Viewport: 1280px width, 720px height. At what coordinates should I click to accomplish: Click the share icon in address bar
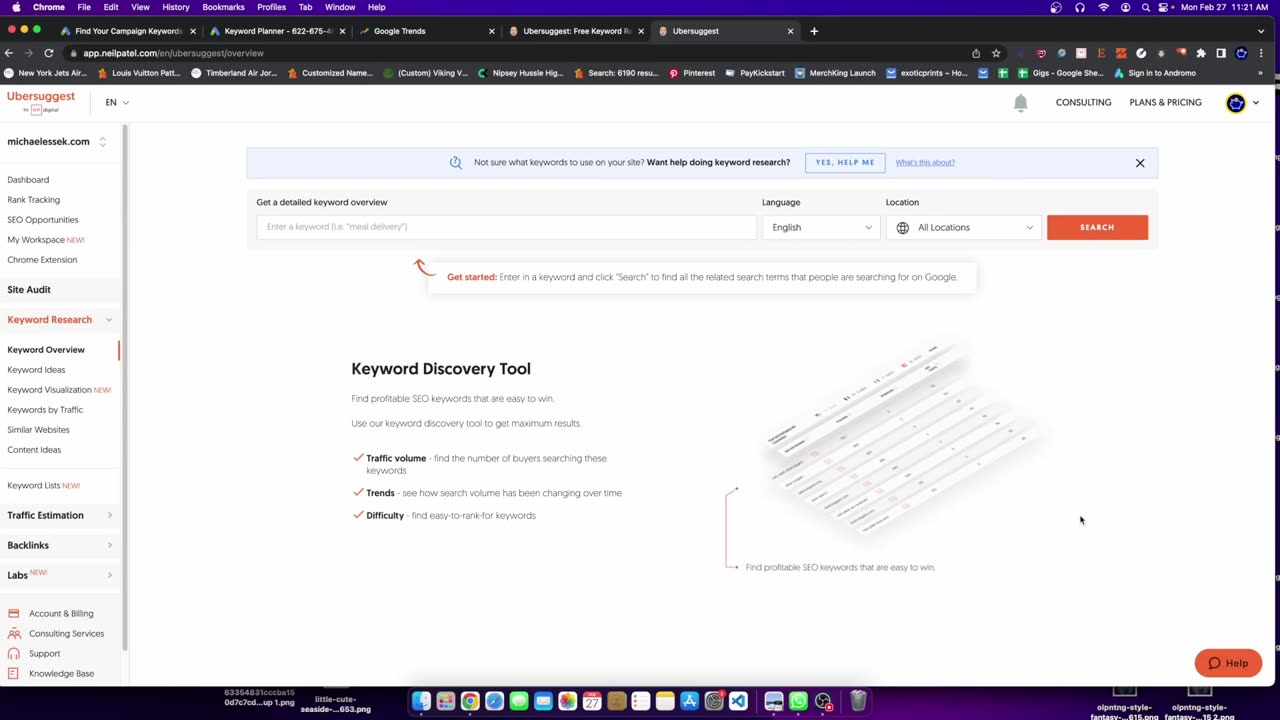click(x=976, y=53)
